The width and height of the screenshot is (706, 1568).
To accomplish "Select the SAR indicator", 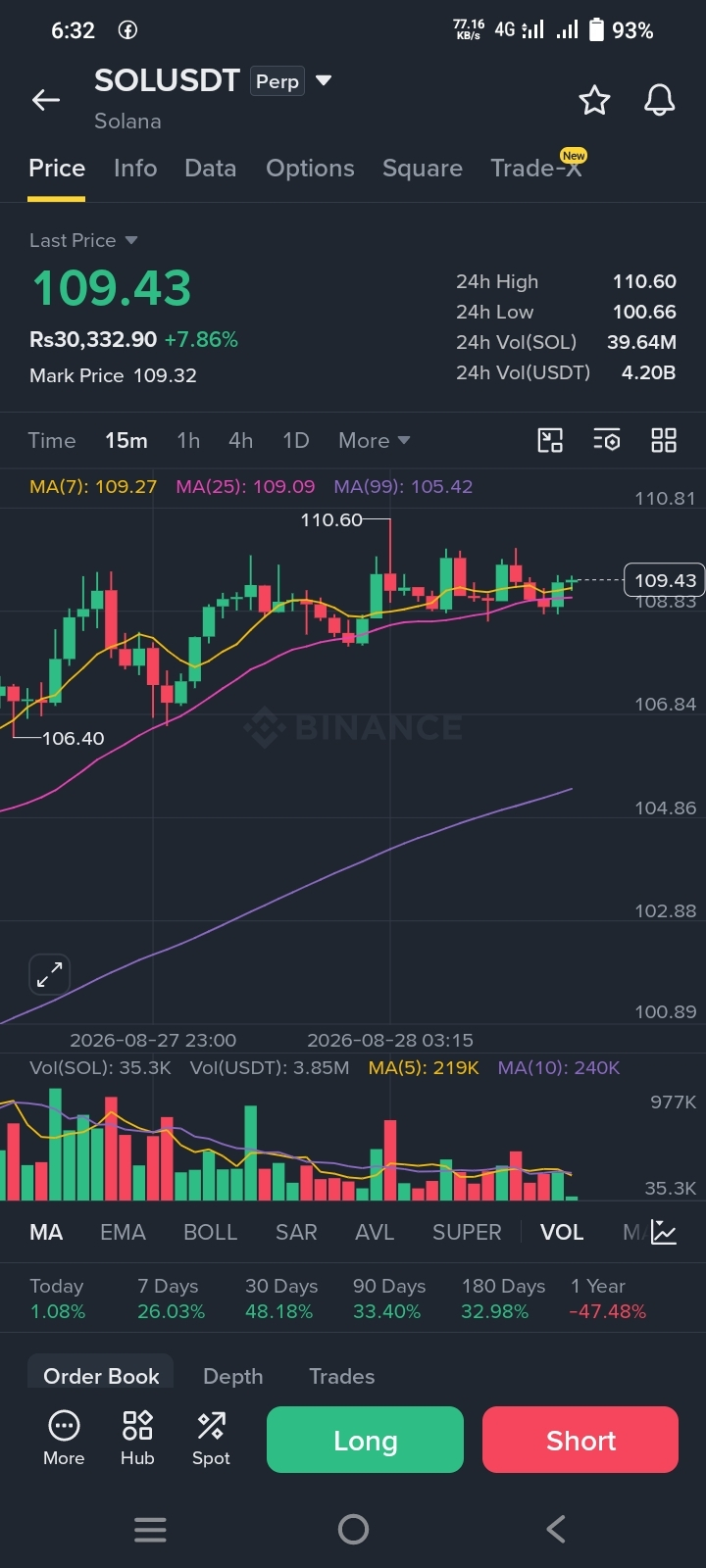I will (x=296, y=1233).
